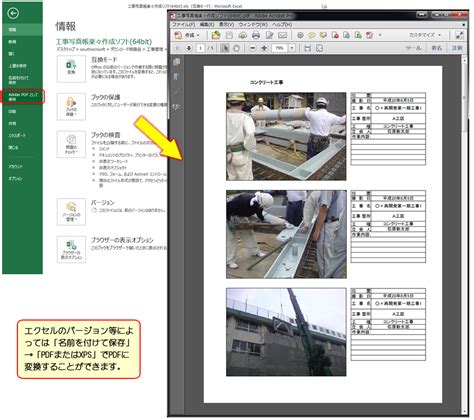Choose 上書き保存 in the Excel sidebar
Viewport: 474px width, 420px height.
pyautogui.click(x=22, y=66)
